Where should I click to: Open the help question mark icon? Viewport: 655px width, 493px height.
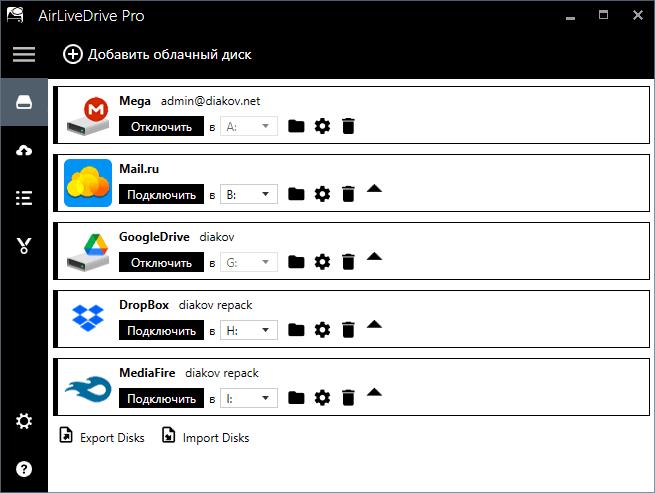tap(23, 468)
